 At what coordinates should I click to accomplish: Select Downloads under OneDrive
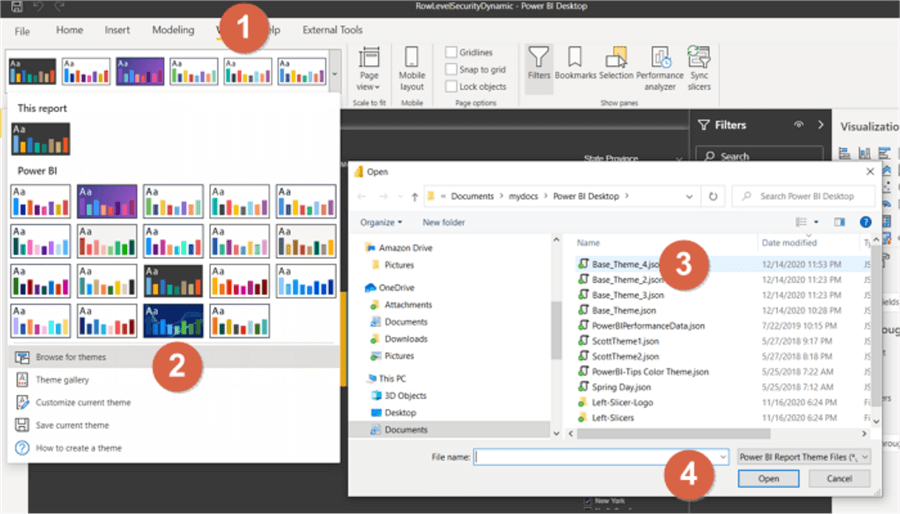(406, 339)
